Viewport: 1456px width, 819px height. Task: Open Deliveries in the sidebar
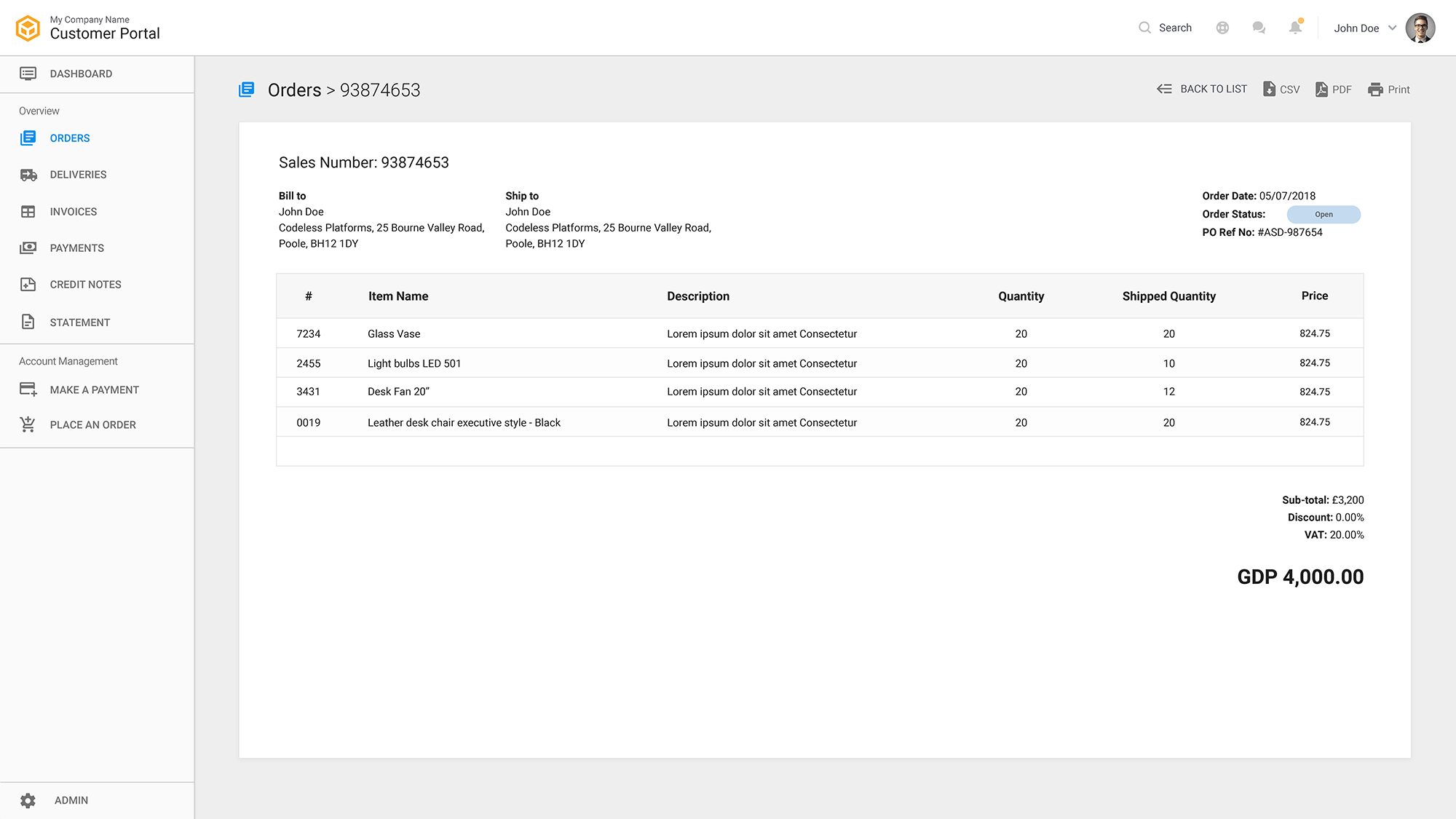coord(78,175)
